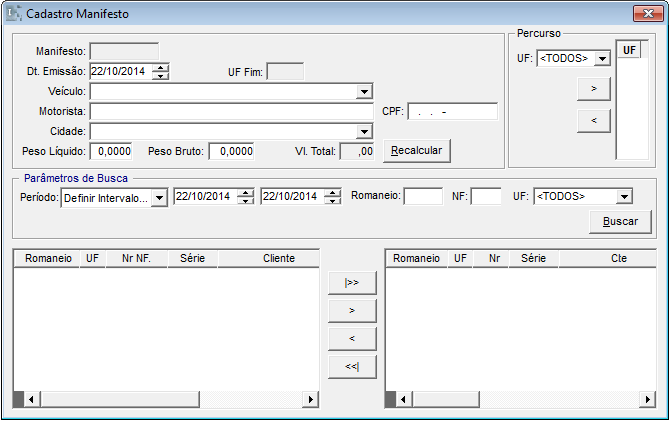Screen dimensions: 669x422
Task: Select the Romaneio search input field
Action: (x=422, y=197)
